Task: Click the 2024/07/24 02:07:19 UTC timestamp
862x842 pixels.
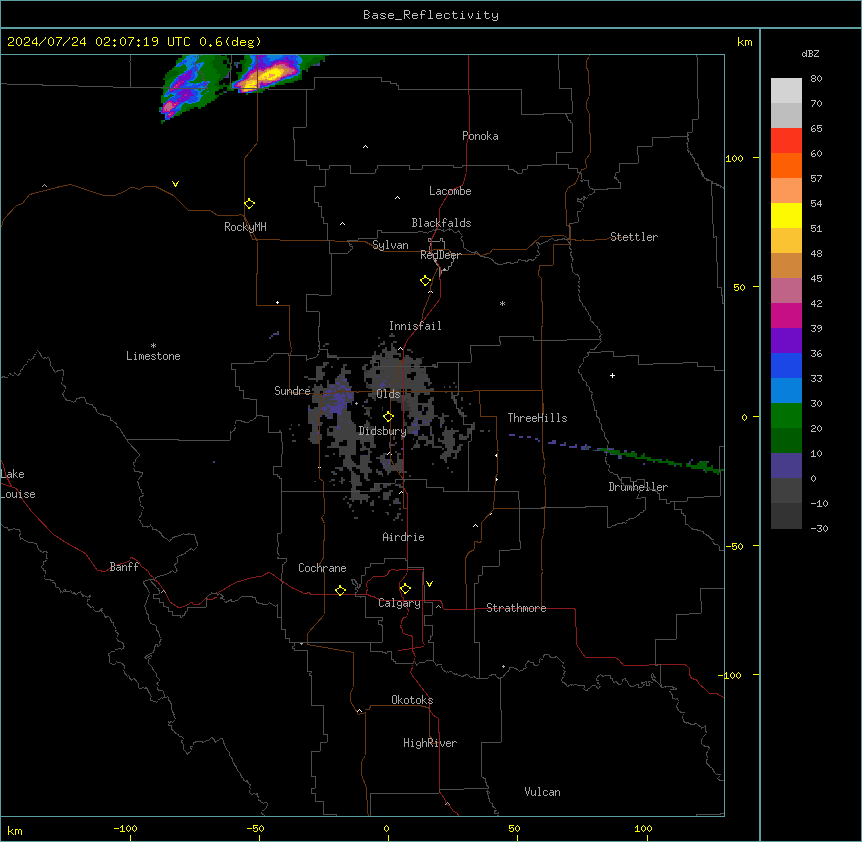Action: (x=98, y=42)
